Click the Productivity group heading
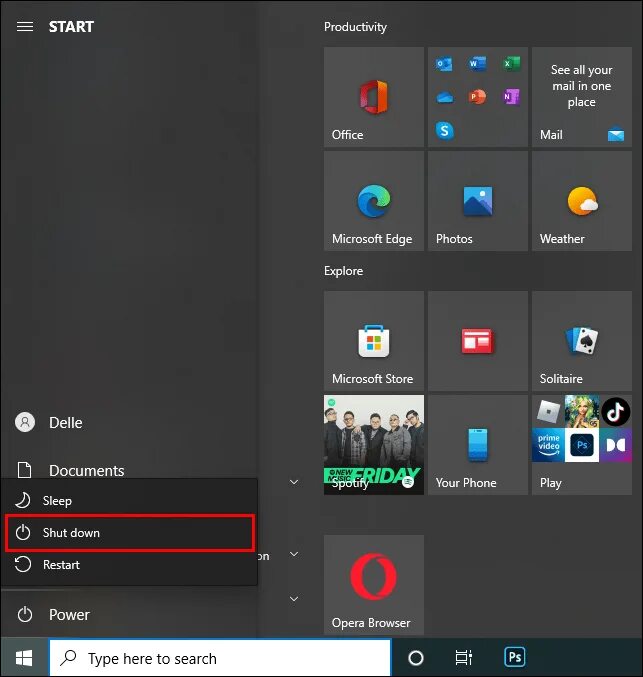The image size is (643, 677). (355, 27)
